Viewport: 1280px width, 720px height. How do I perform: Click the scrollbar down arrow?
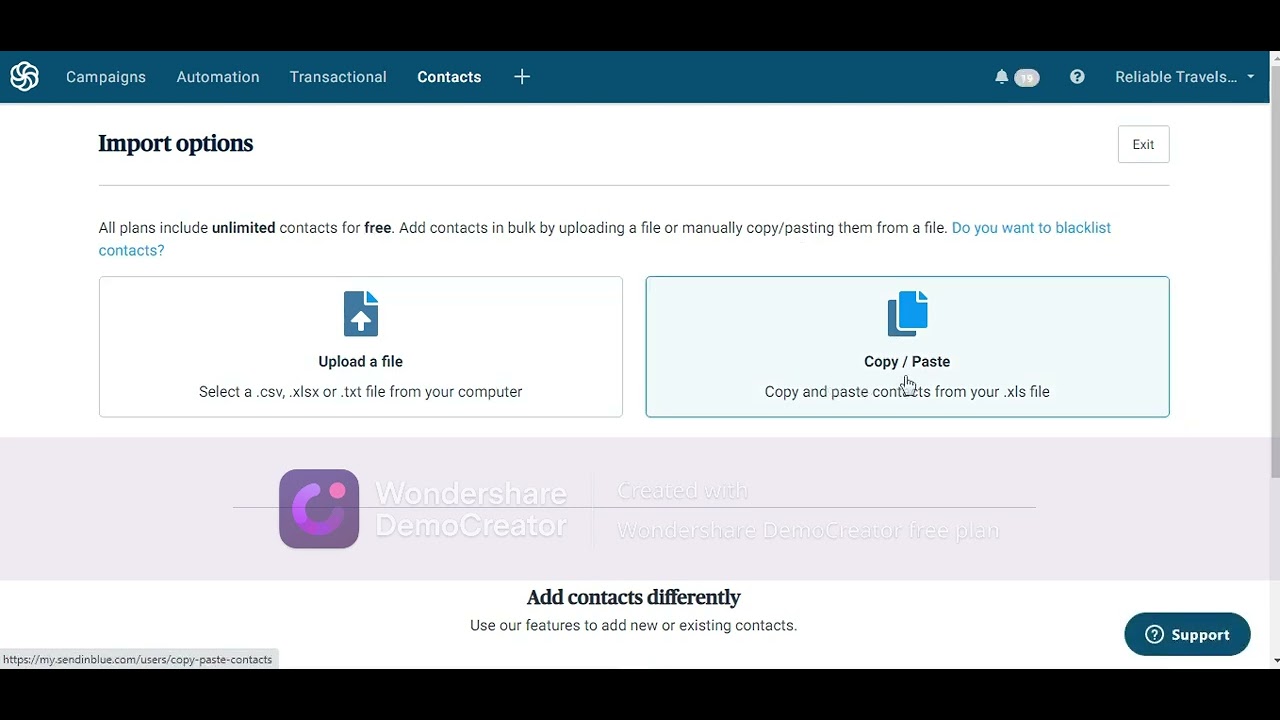point(1275,661)
